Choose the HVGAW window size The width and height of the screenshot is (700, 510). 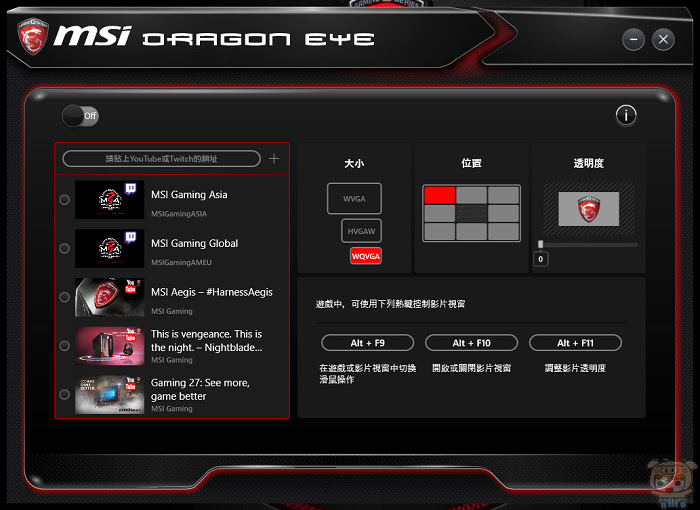pos(361,231)
